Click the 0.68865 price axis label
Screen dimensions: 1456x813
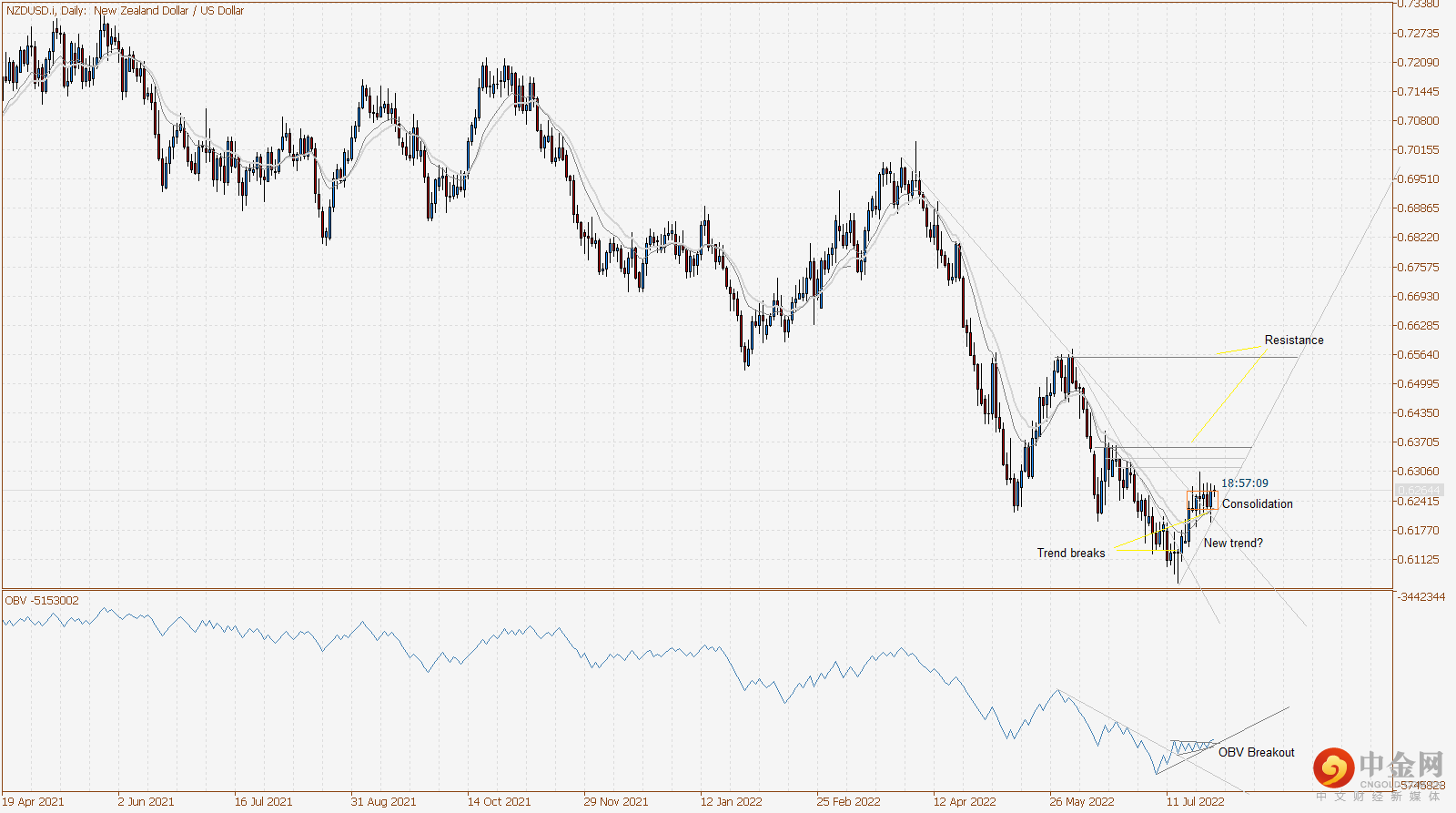click(x=1418, y=208)
